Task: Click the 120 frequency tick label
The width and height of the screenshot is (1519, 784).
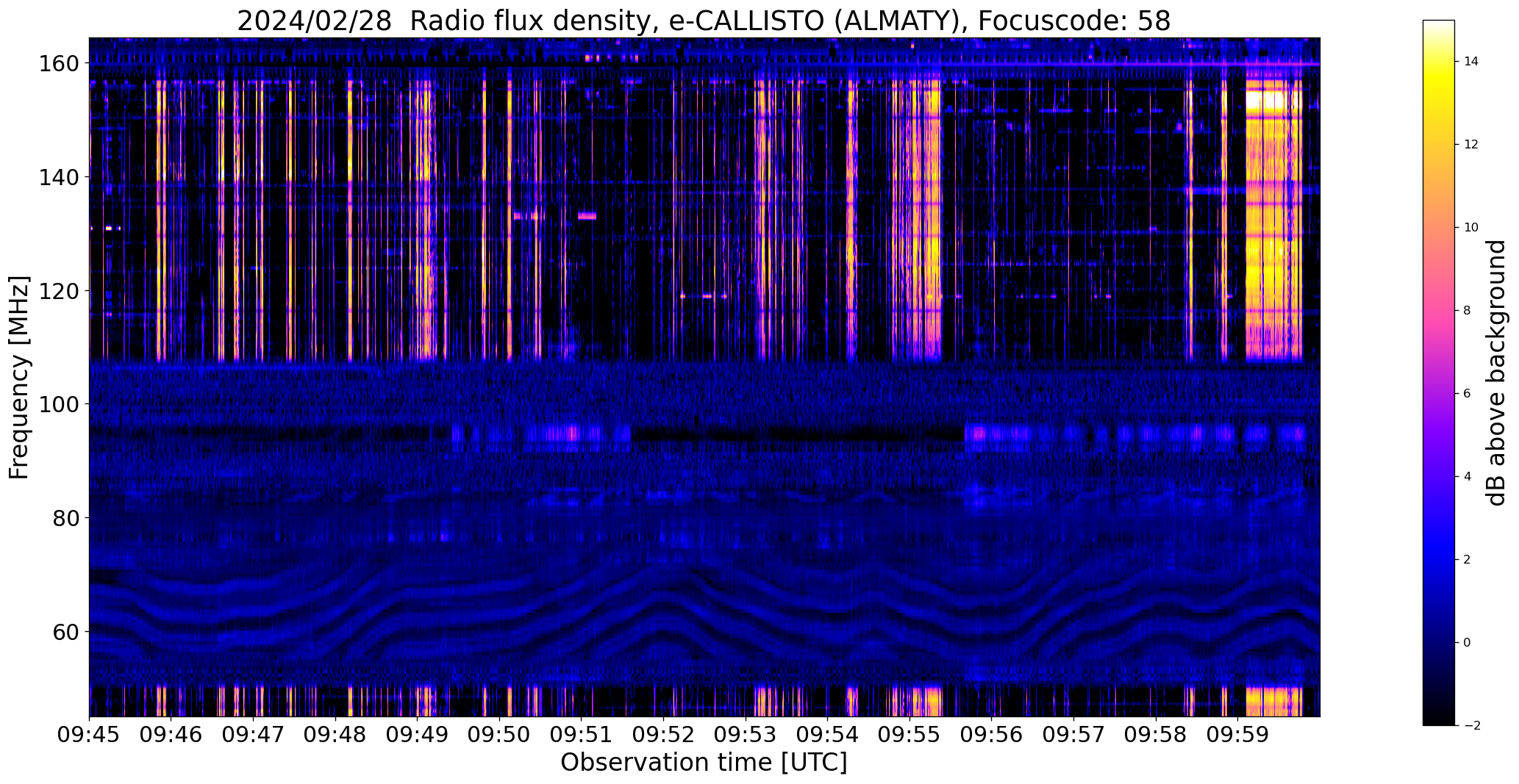Action: coord(58,291)
